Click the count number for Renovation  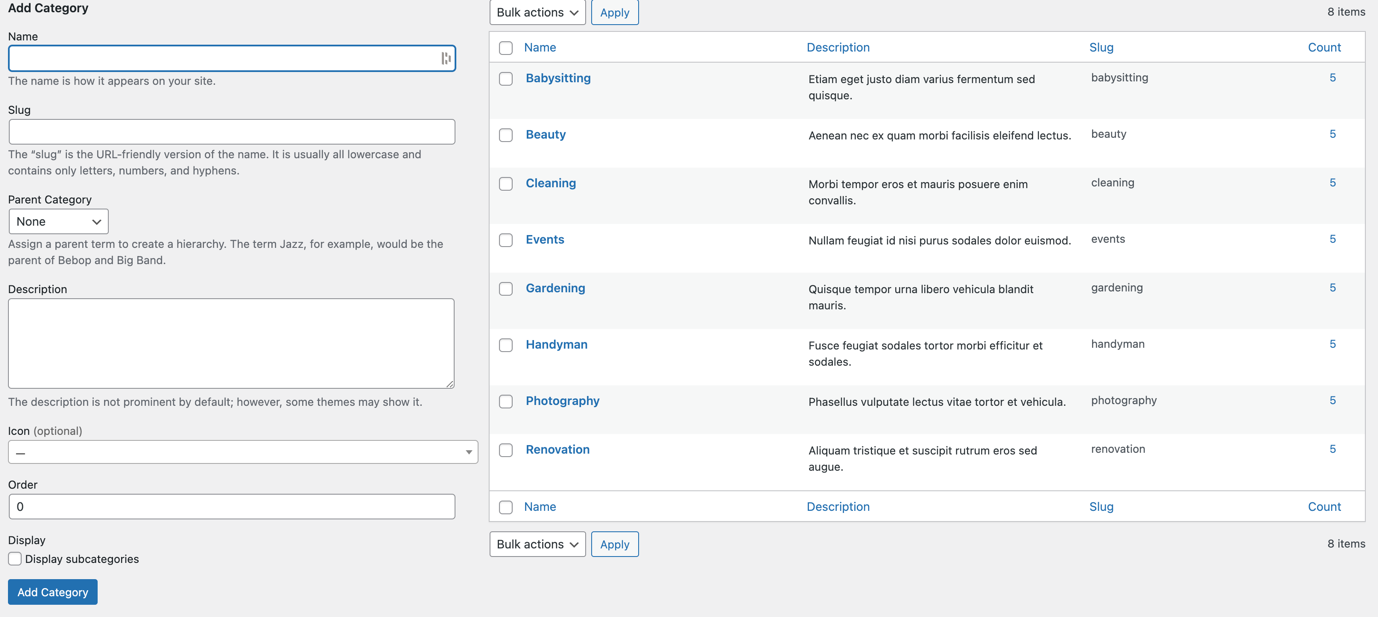coord(1332,450)
